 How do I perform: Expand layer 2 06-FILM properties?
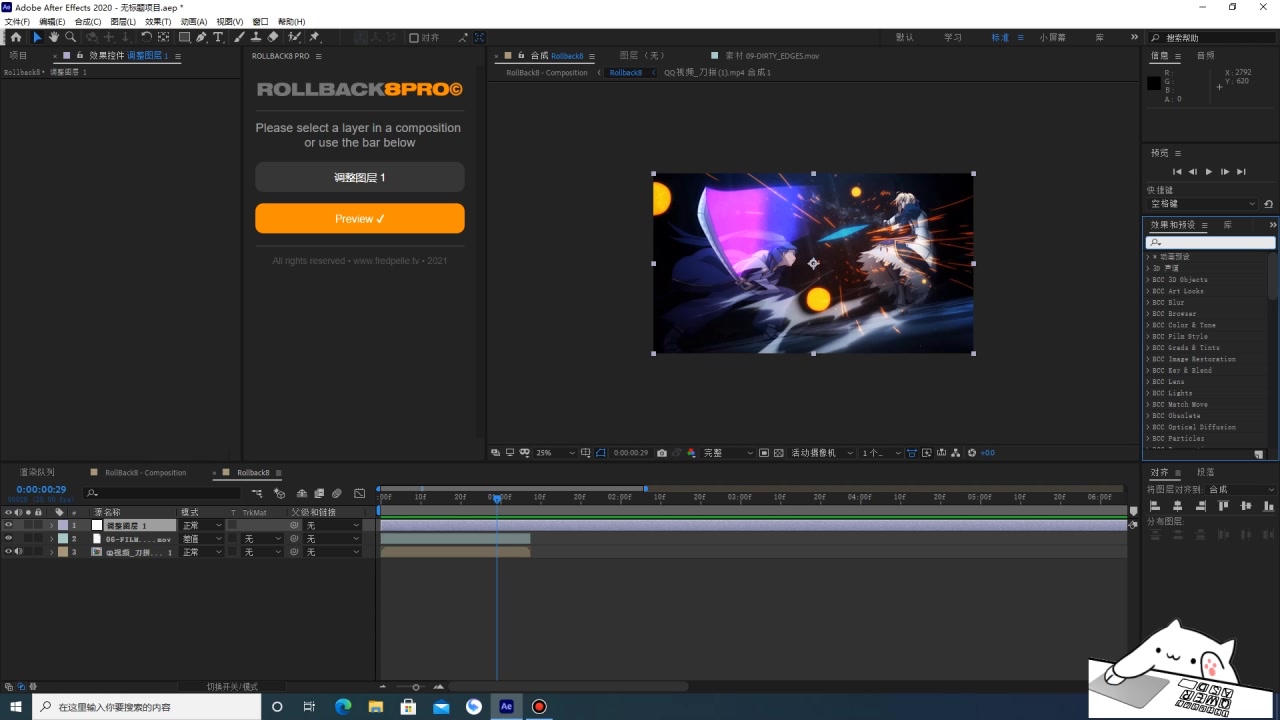click(51, 538)
